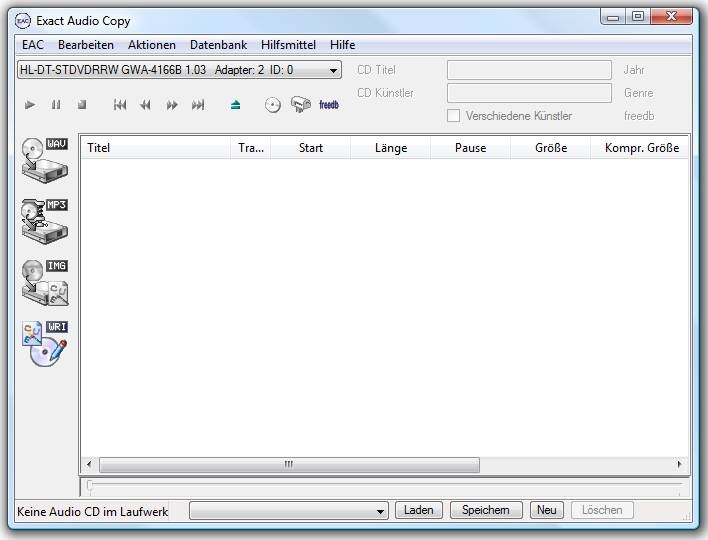The image size is (708, 540).
Task: Open the profile dropdown beside Laden
Action: (x=289, y=511)
